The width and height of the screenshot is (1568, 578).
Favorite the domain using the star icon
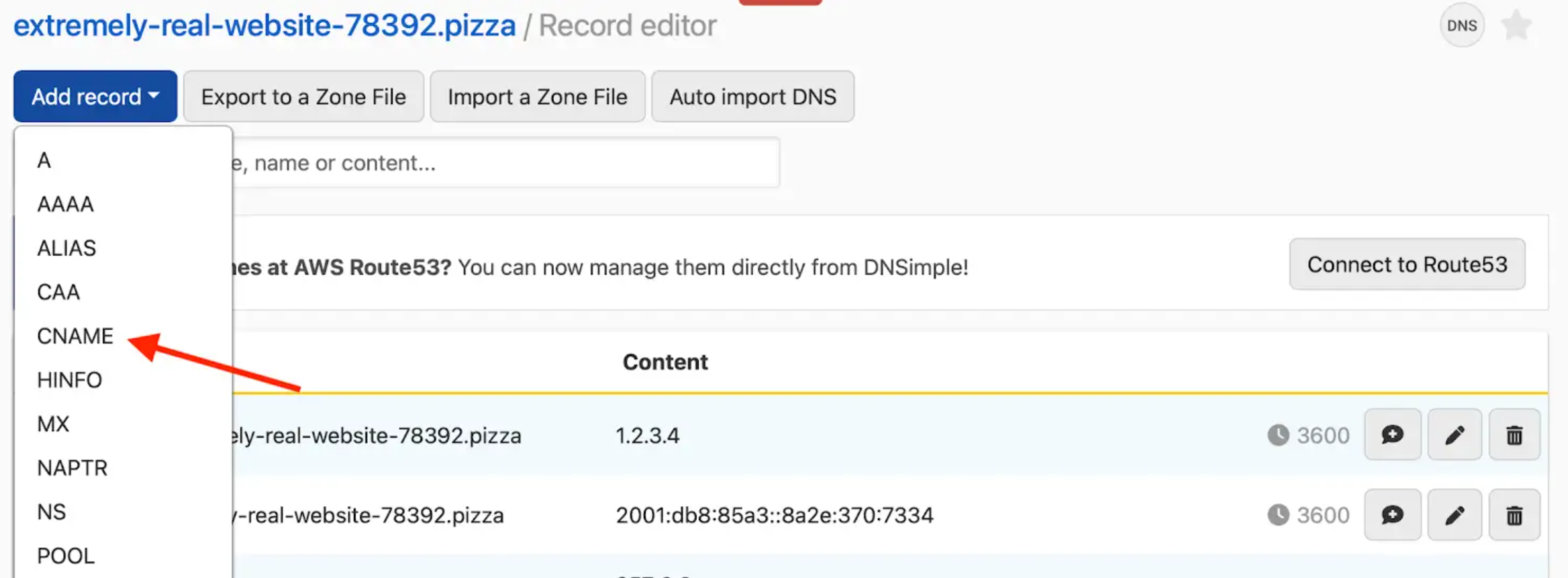(x=1516, y=25)
